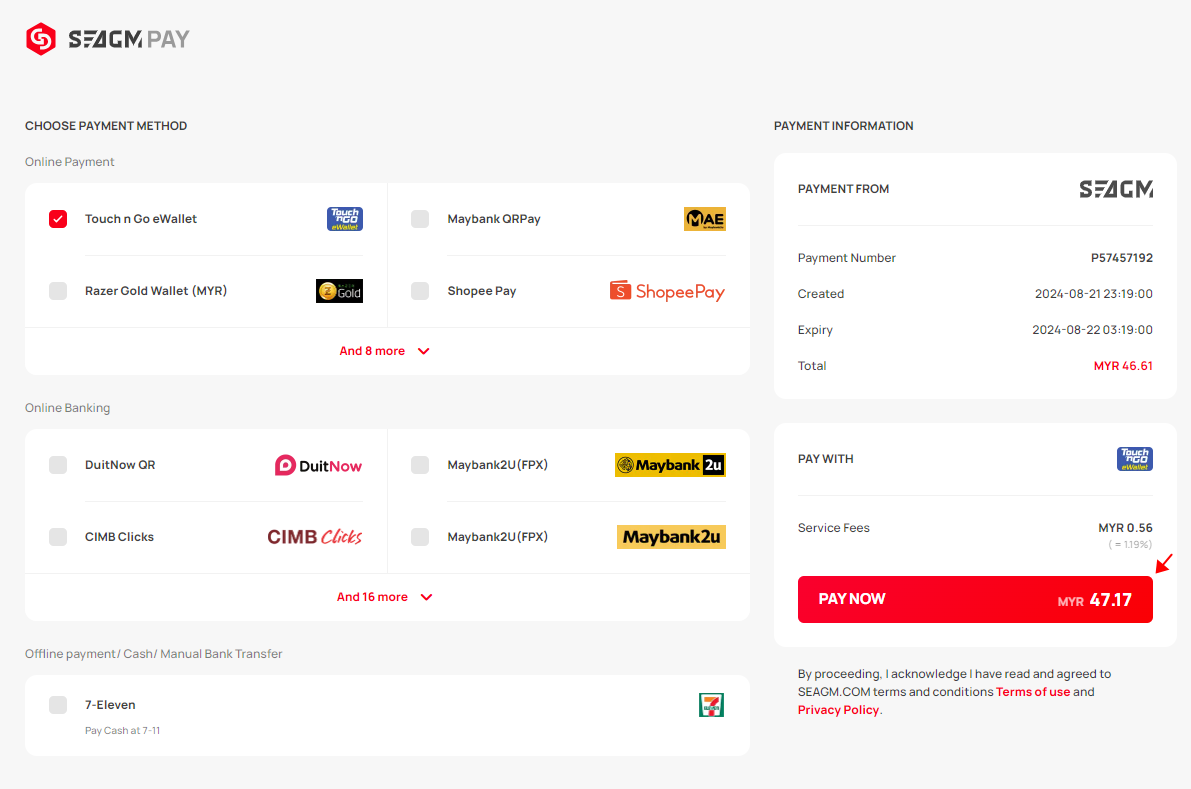
Task: Select the DuitNow QR checkbox
Action: click(x=58, y=465)
